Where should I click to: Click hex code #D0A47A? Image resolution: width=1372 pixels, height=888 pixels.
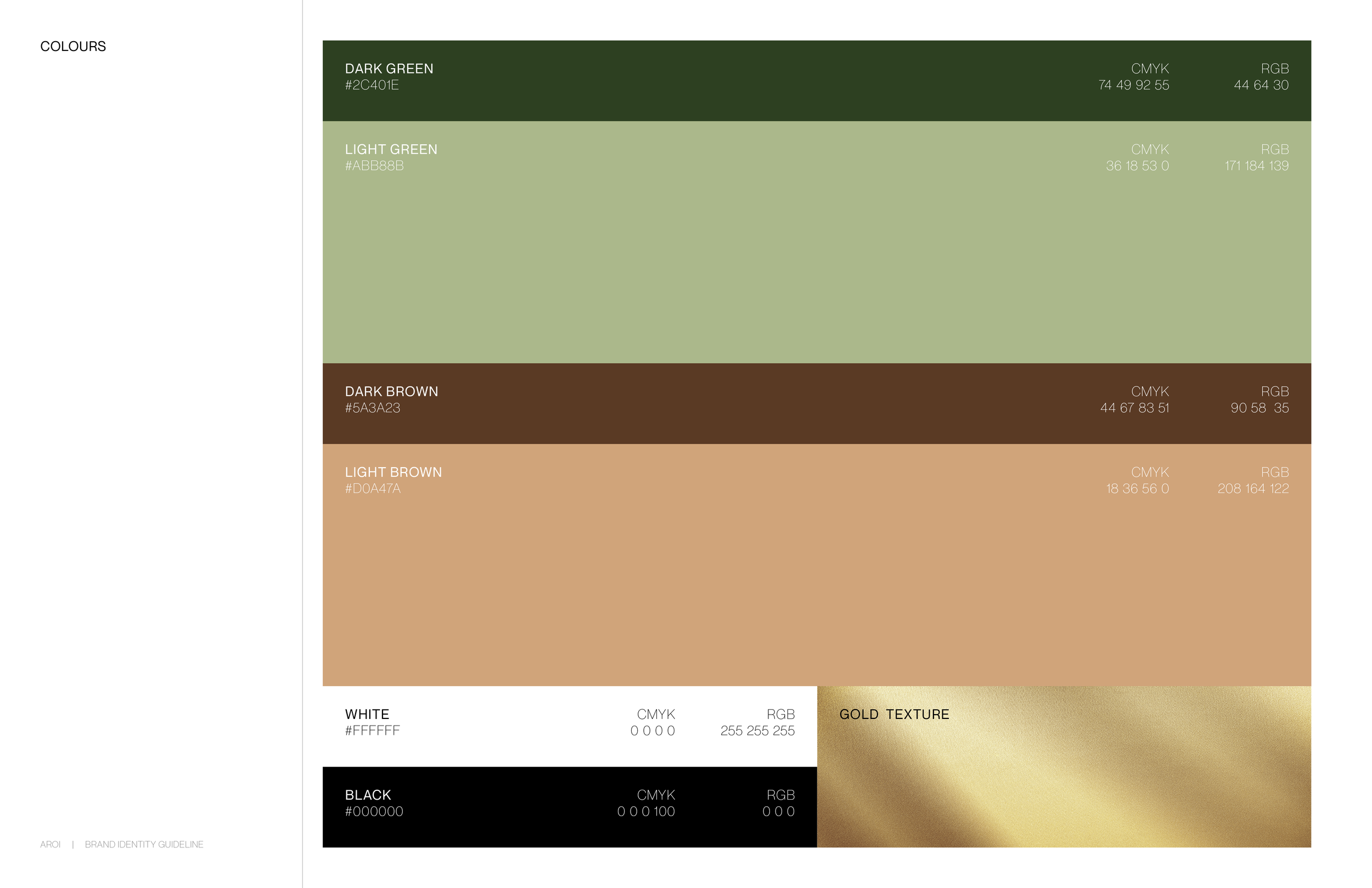pyautogui.click(x=373, y=488)
